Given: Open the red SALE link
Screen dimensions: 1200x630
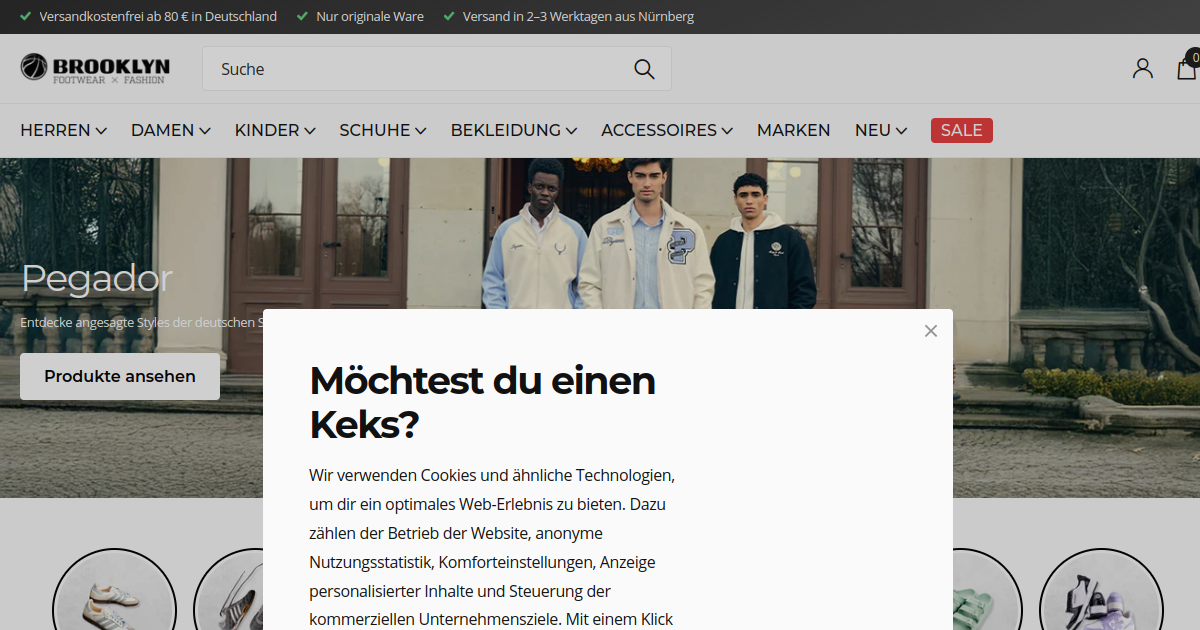Looking at the screenshot, I should pyautogui.click(x=962, y=130).
